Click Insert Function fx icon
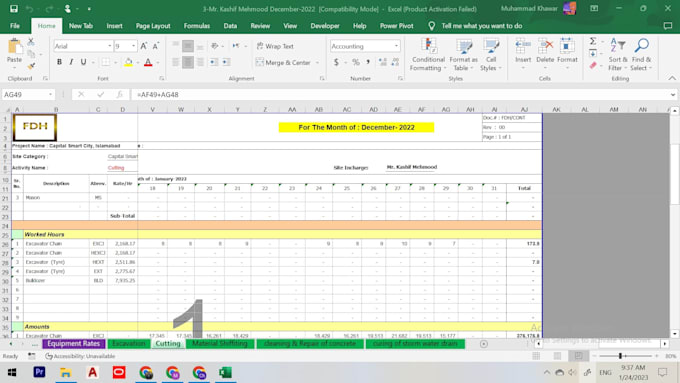680x383 pixels. click(x=119, y=95)
